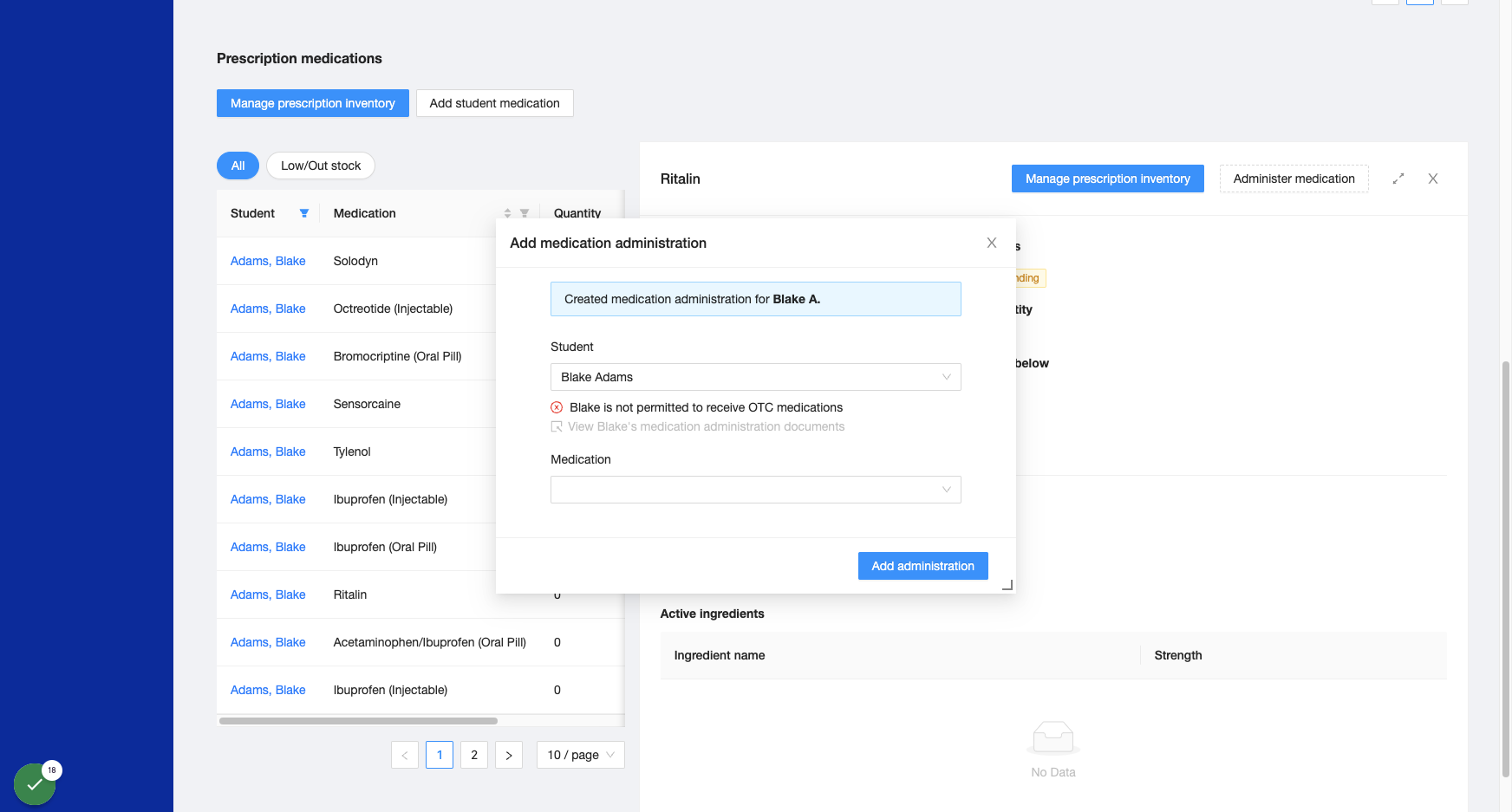Click the Quantity column header
1512x812 pixels.
(577, 213)
